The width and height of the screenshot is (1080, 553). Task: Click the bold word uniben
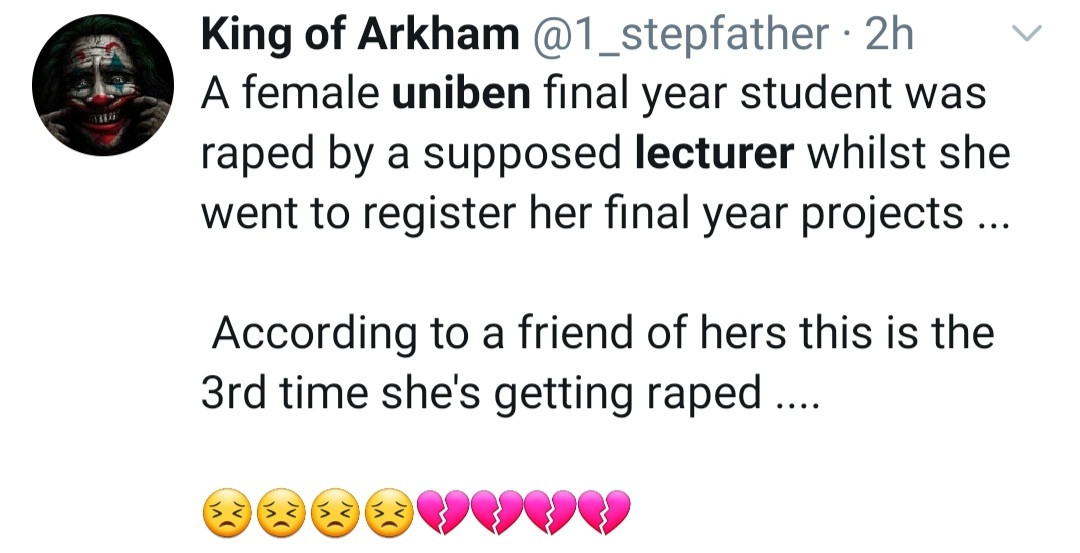point(461,94)
